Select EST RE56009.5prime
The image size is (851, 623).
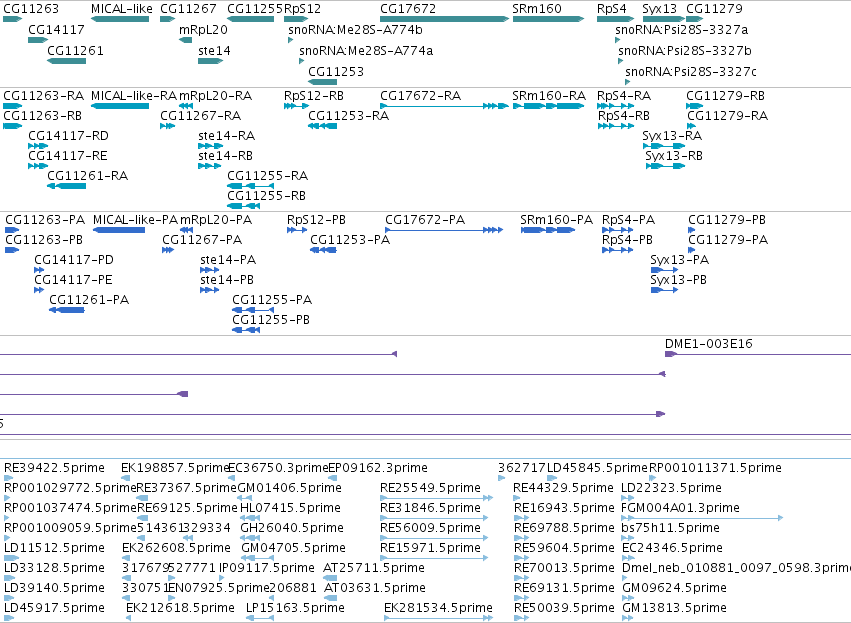pyautogui.click(x=430, y=528)
